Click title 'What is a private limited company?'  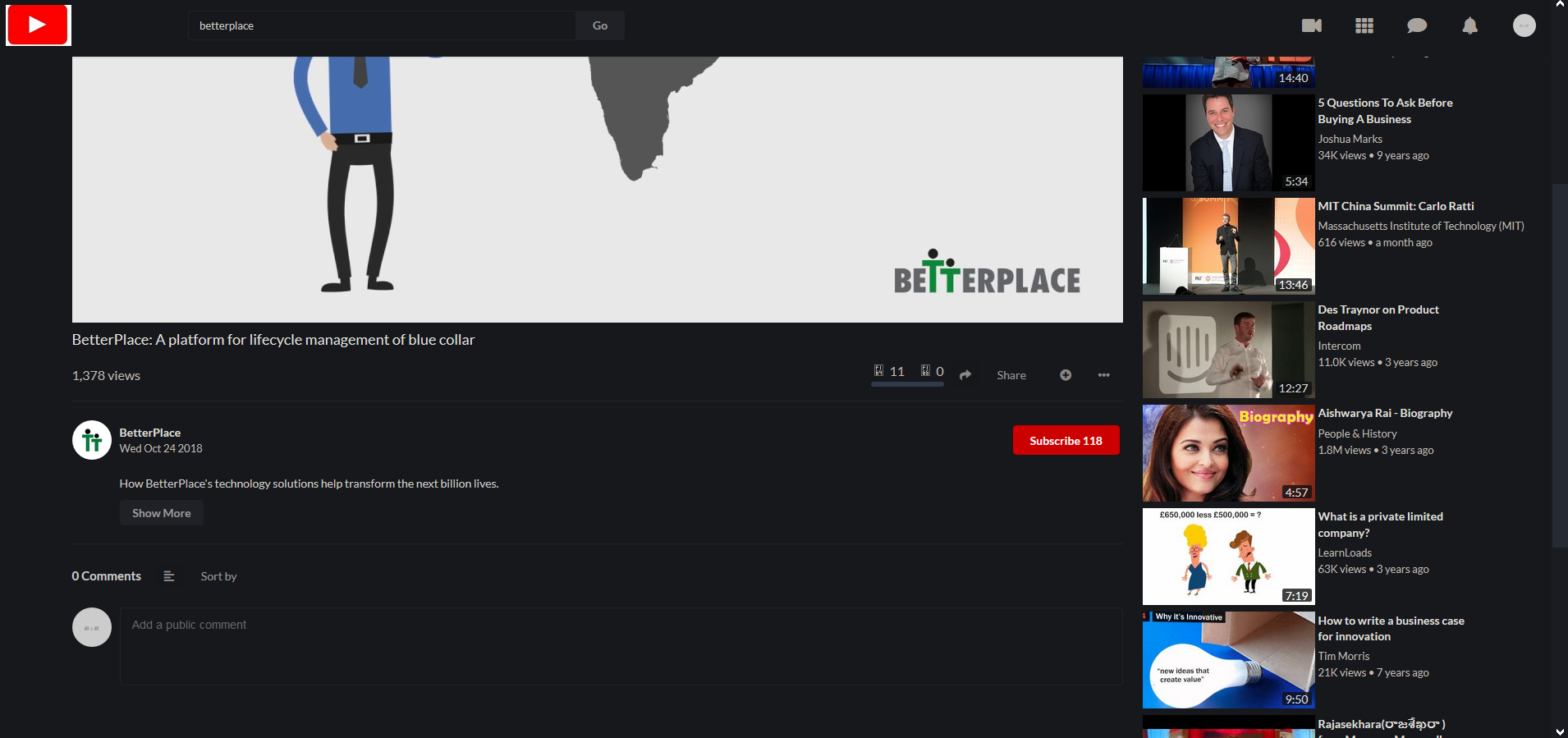pyautogui.click(x=1381, y=525)
